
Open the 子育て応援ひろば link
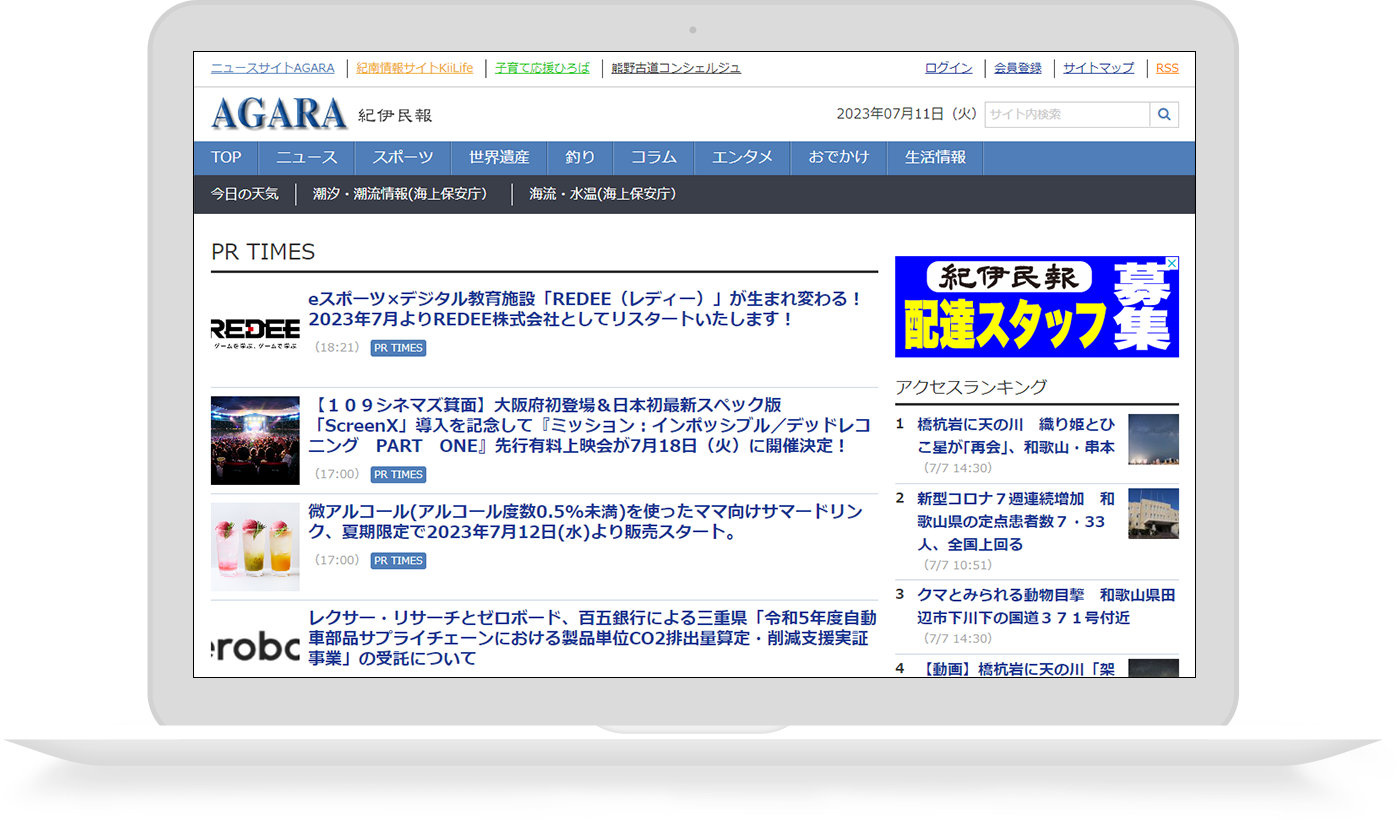coord(543,68)
